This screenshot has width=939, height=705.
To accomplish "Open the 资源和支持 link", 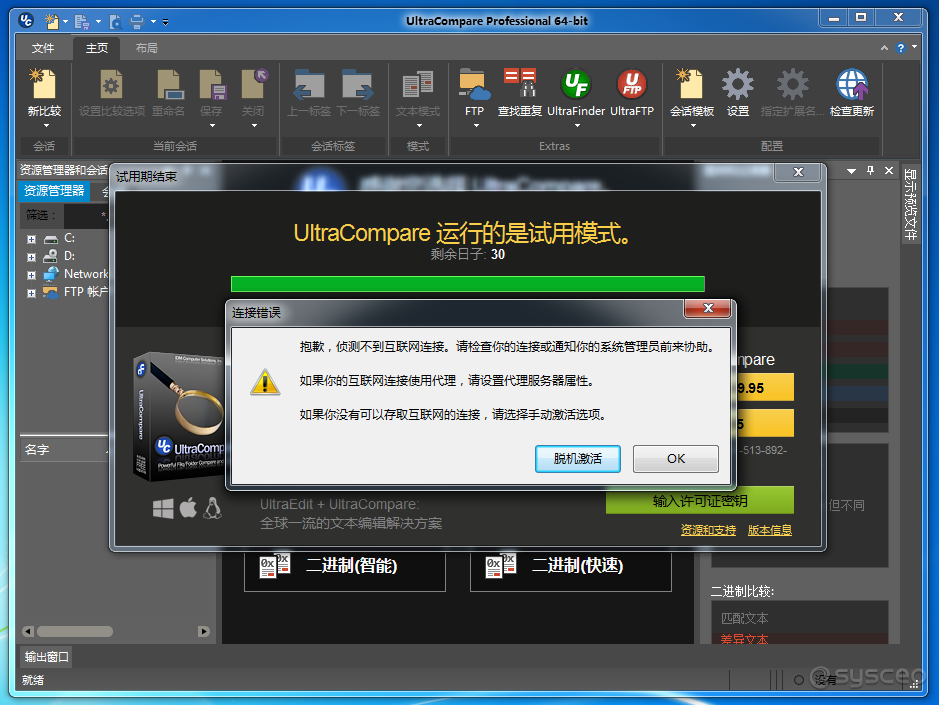I will pos(708,530).
